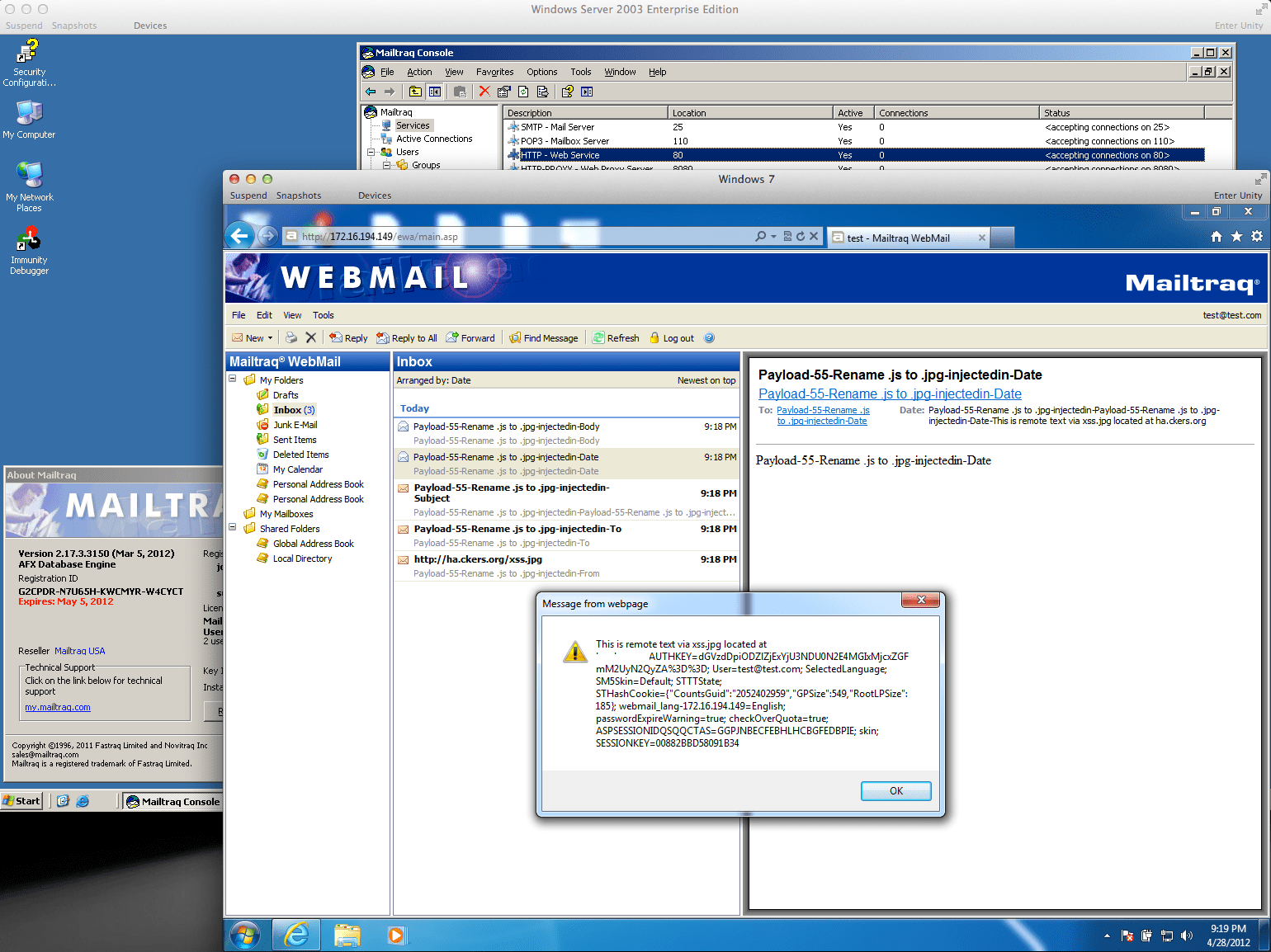Screen dimensions: 1271x952
Task: Select Active Connections in Mailtraq Console tree
Action: click(x=434, y=139)
